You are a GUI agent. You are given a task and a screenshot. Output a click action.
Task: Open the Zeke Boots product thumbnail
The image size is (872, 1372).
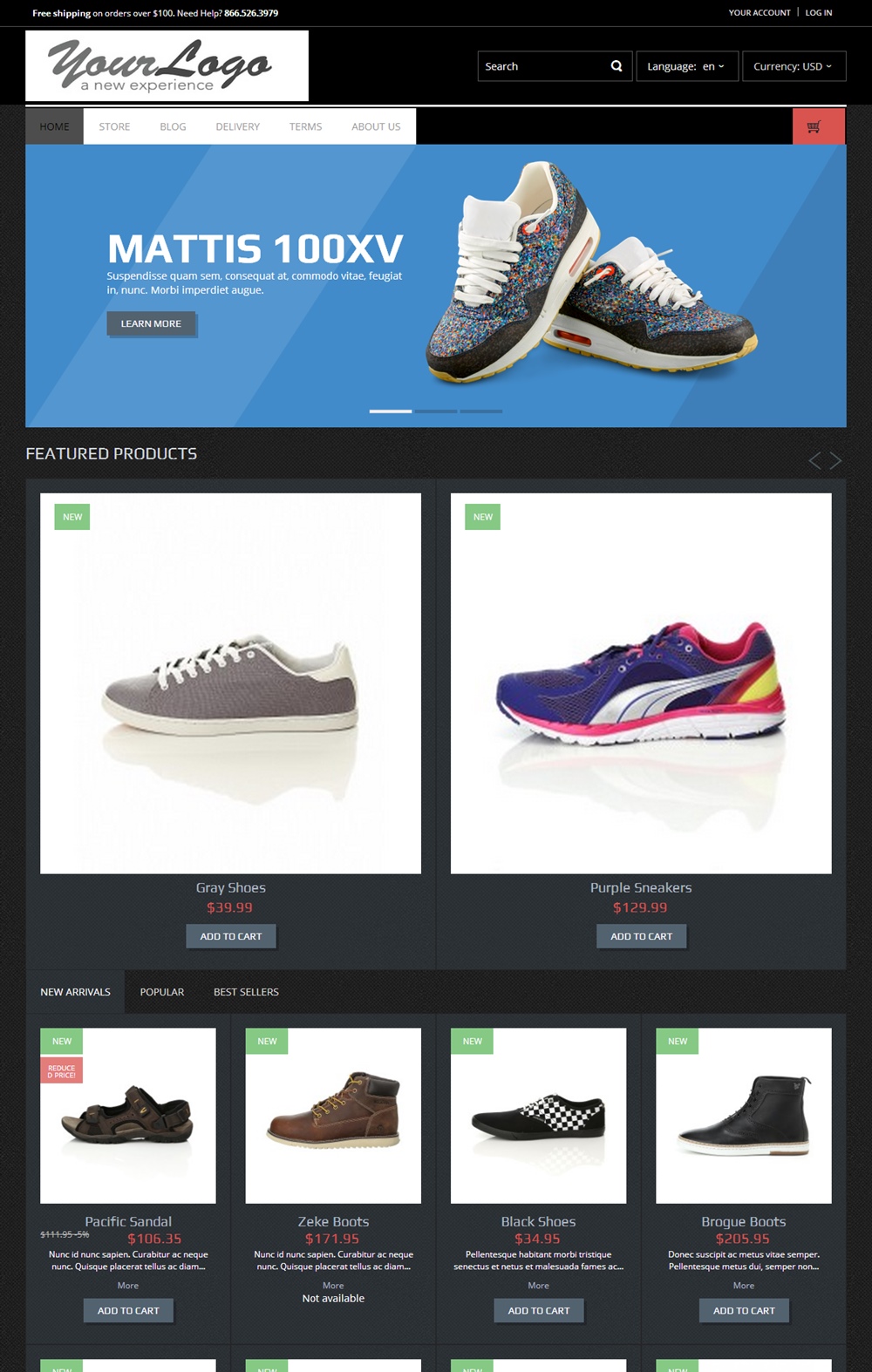(x=333, y=1116)
